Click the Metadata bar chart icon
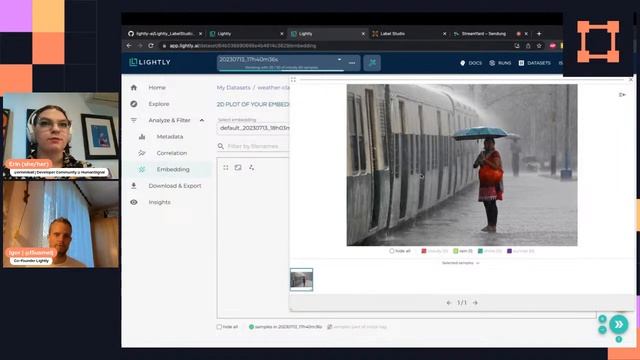 tap(142, 137)
